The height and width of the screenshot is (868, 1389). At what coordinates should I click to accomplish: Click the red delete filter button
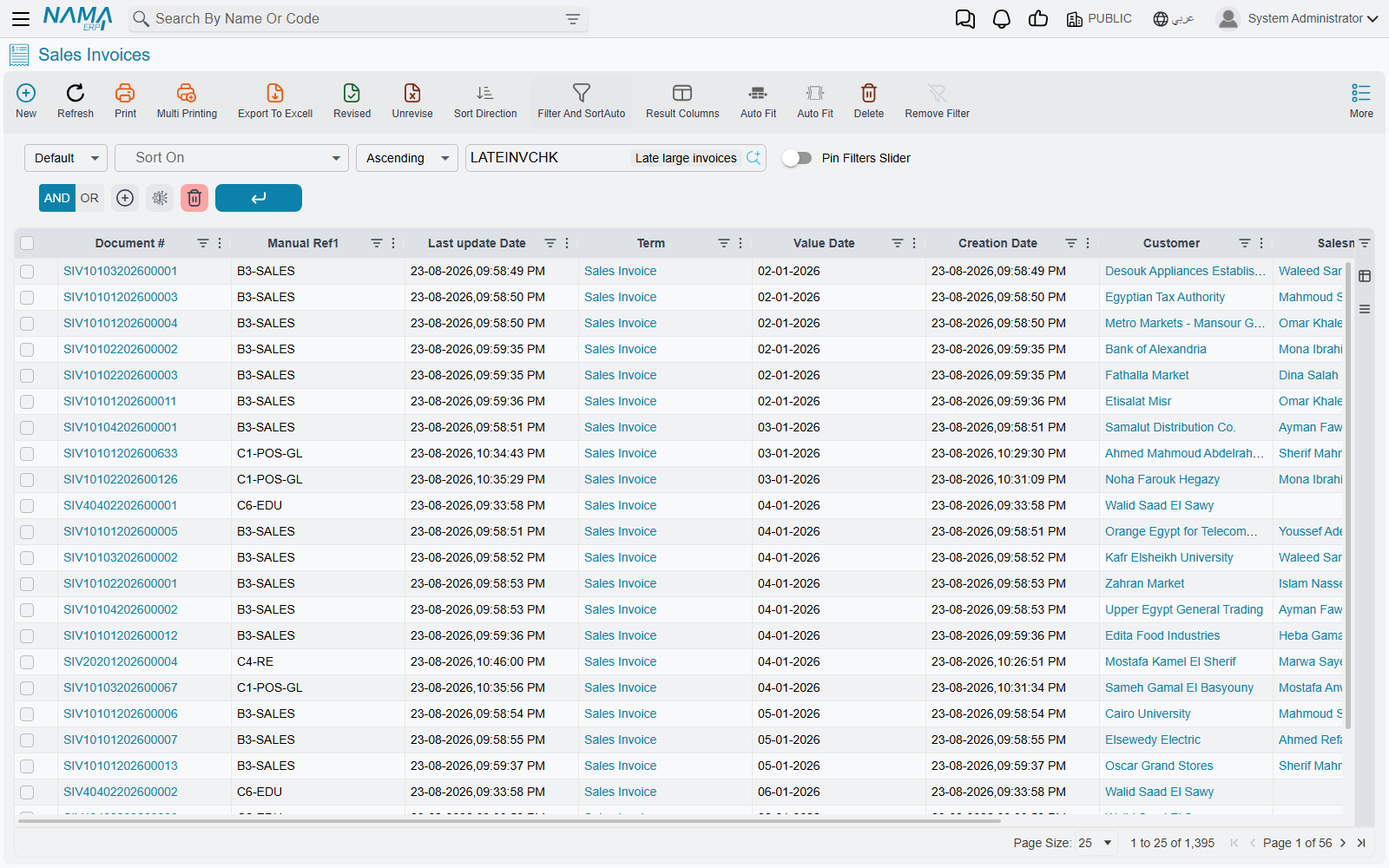pyautogui.click(x=194, y=198)
